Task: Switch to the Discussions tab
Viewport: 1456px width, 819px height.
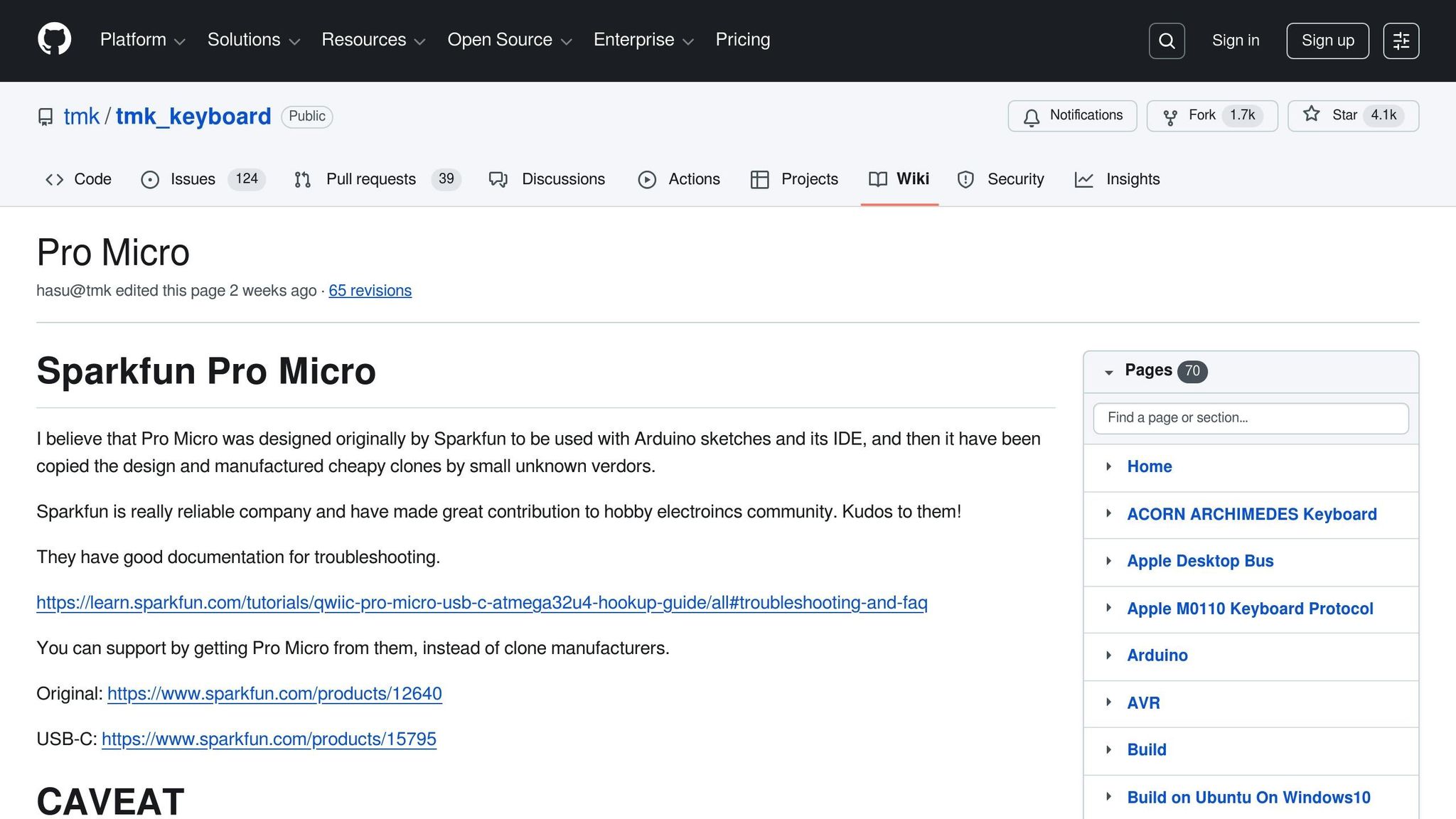Action: coord(547,180)
